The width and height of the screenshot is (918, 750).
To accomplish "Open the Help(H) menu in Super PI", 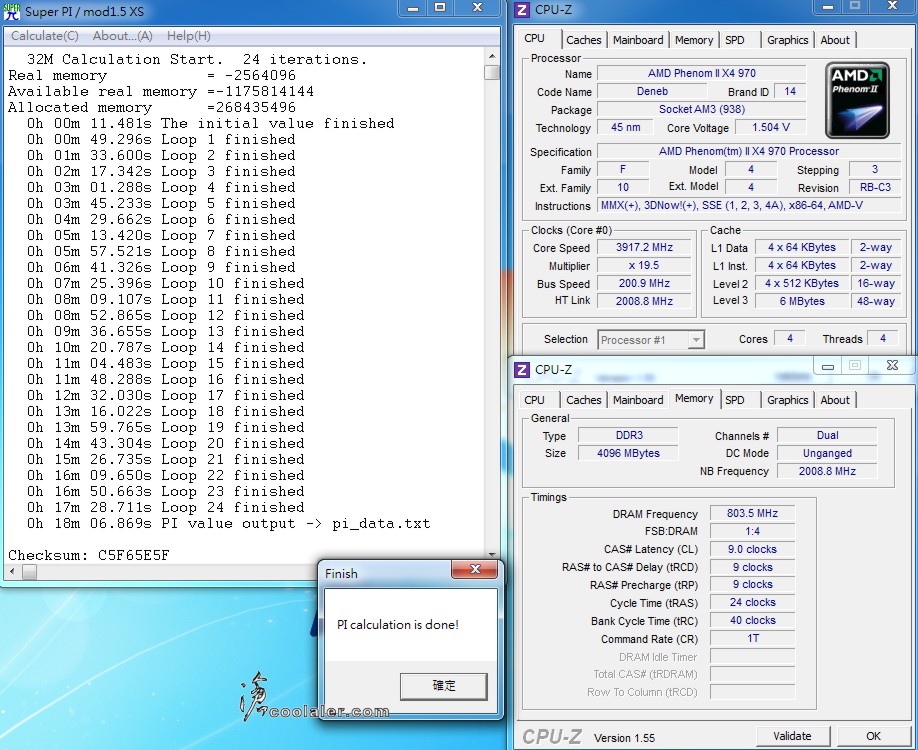I will 189,36.
